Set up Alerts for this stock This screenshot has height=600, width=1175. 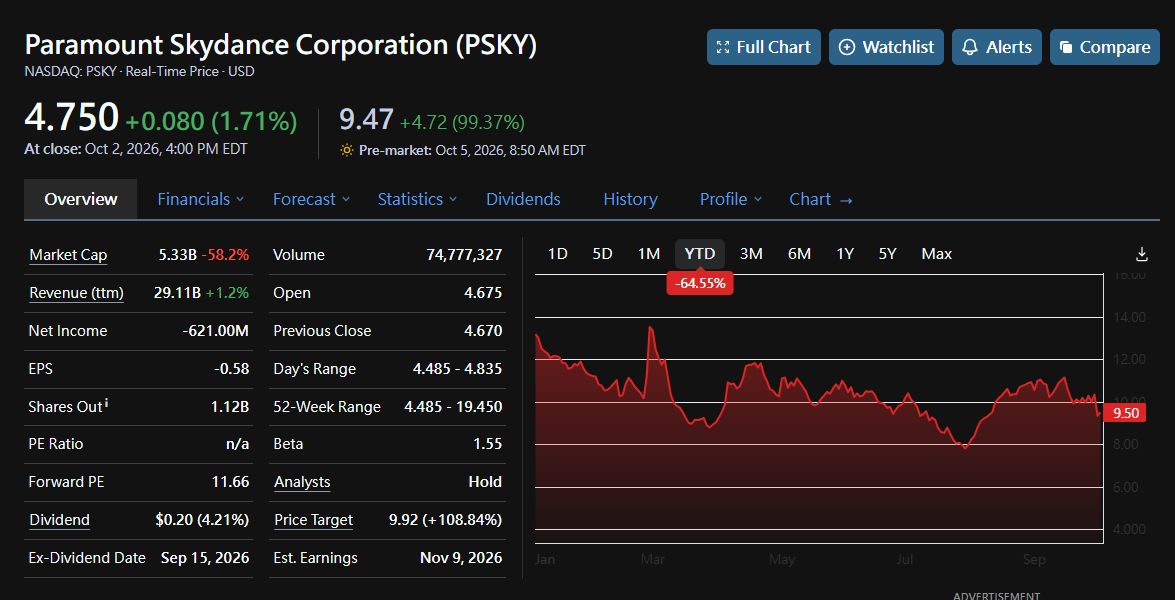coord(997,47)
